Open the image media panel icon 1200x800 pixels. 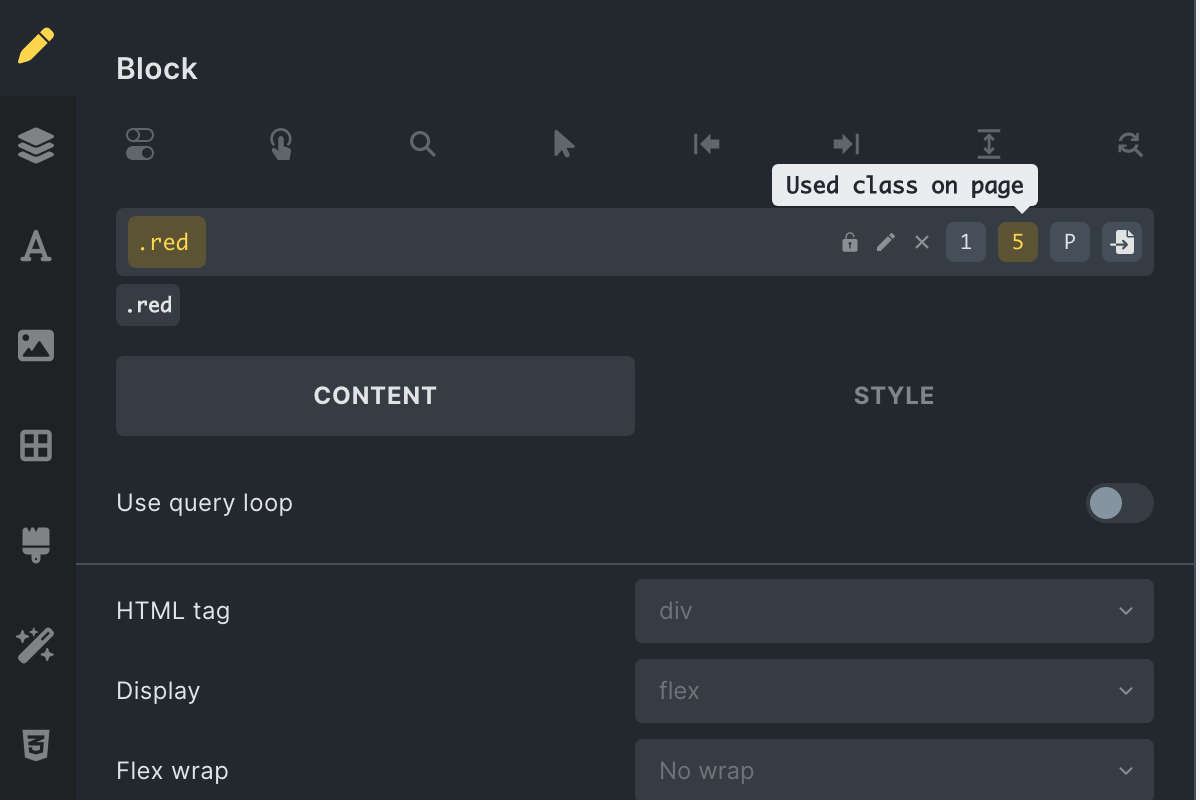[36, 345]
